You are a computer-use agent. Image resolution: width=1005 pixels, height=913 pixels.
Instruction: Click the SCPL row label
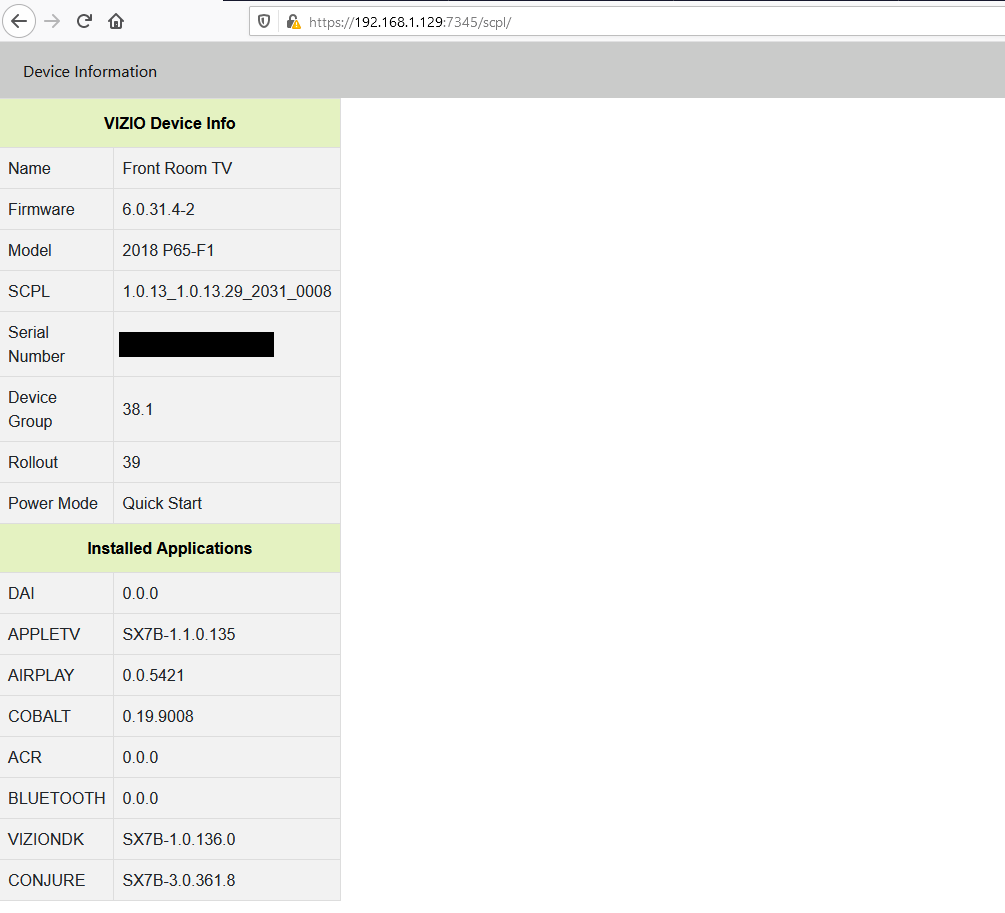click(x=29, y=291)
